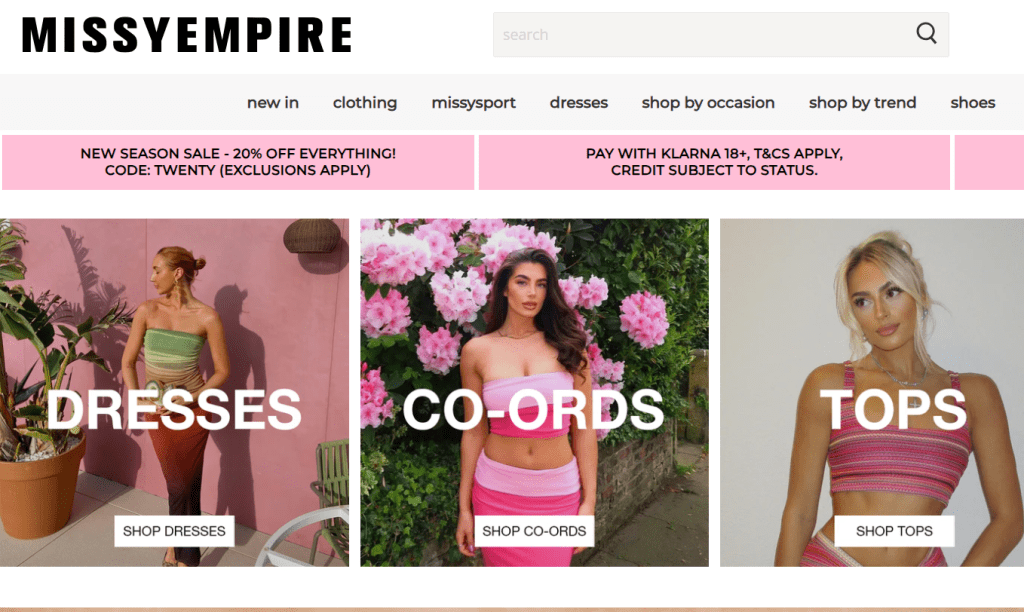
Task: Click the search magnifier icon
Action: [x=926, y=33]
